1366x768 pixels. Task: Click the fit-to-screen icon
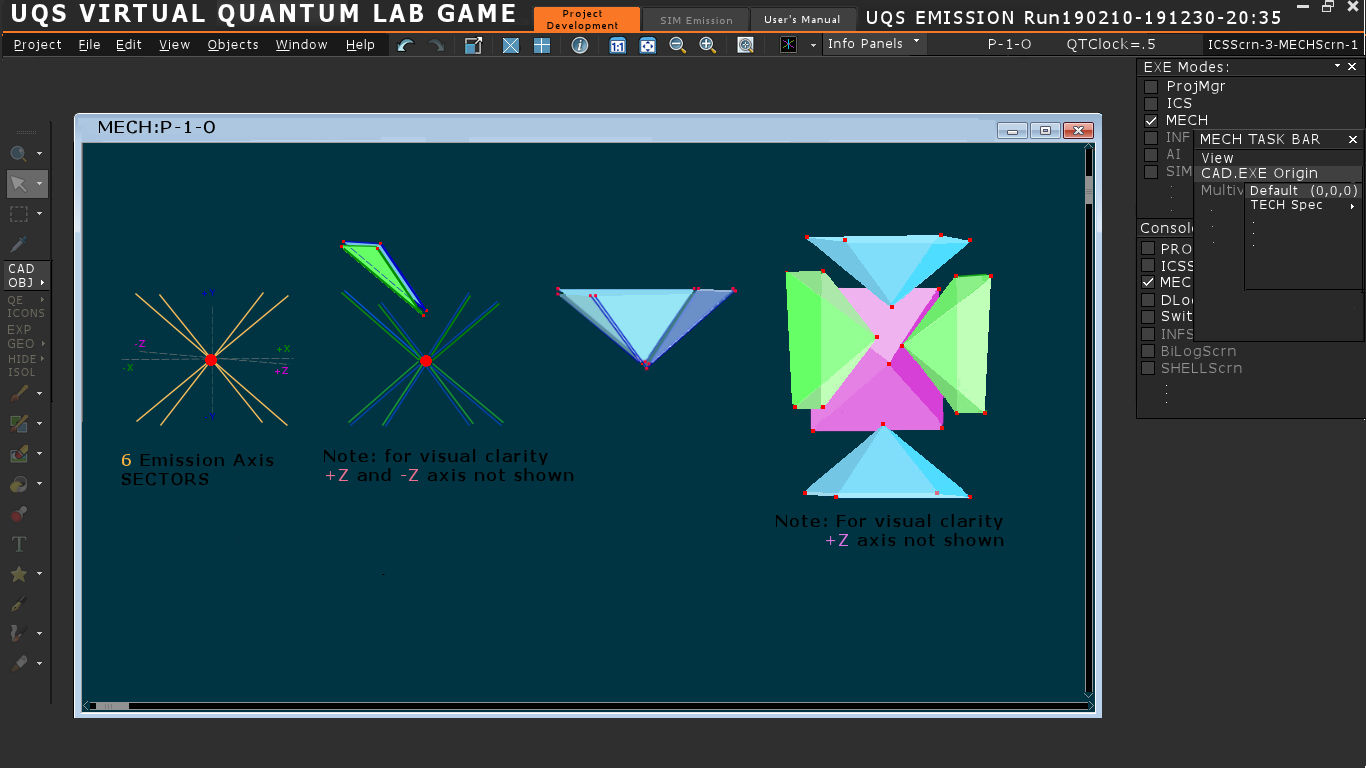[x=648, y=45]
